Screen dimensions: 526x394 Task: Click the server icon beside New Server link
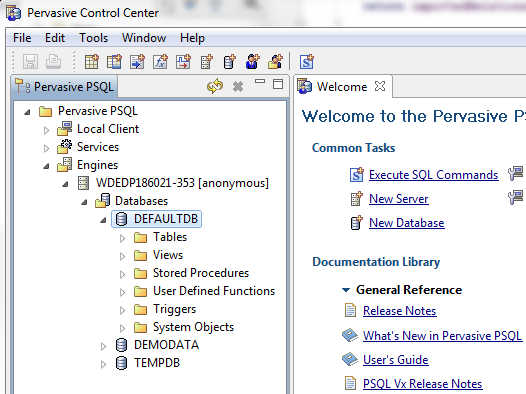(x=357, y=199)
